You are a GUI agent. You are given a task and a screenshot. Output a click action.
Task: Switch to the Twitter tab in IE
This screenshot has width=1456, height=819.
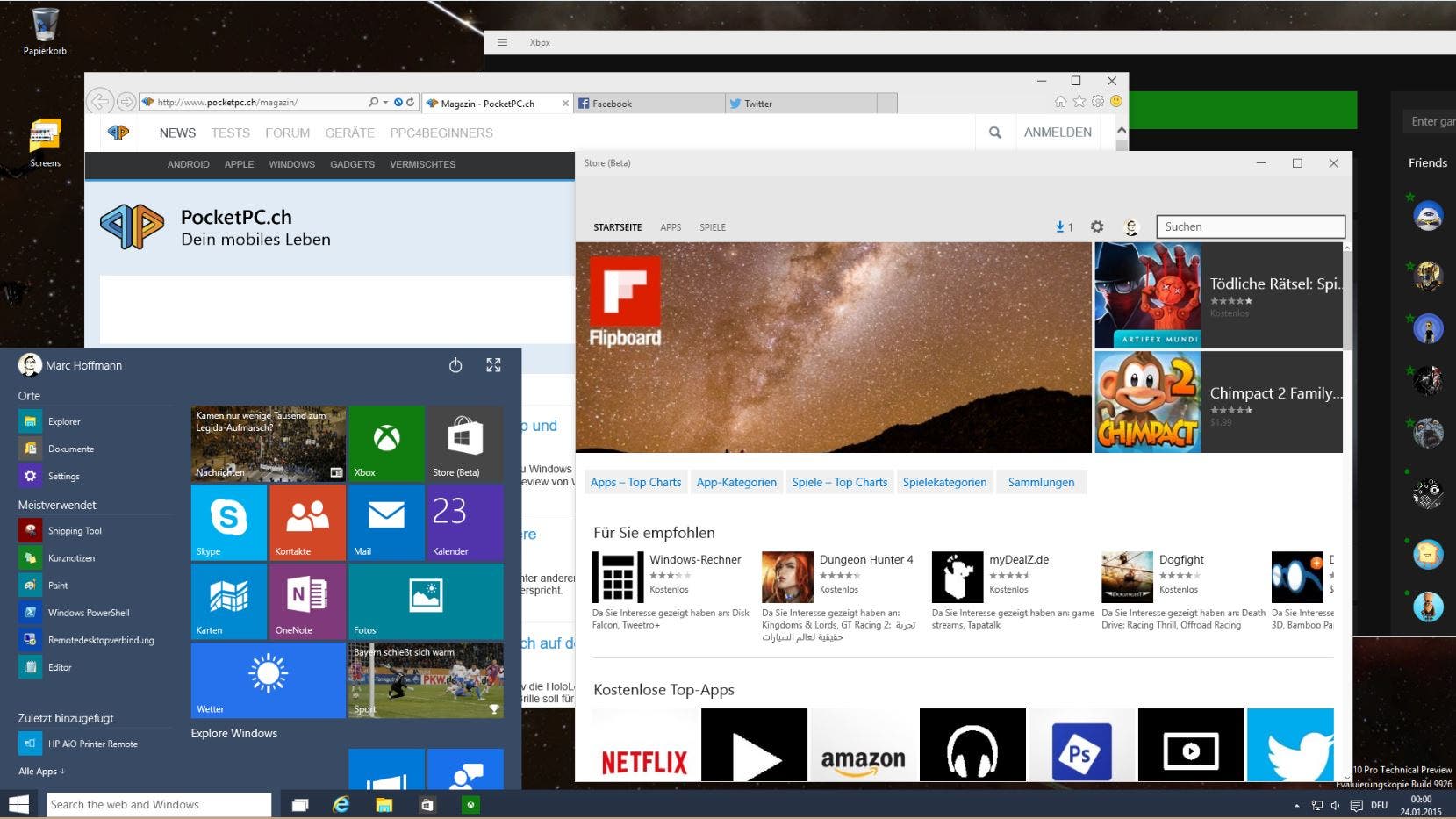pos(800,104)
